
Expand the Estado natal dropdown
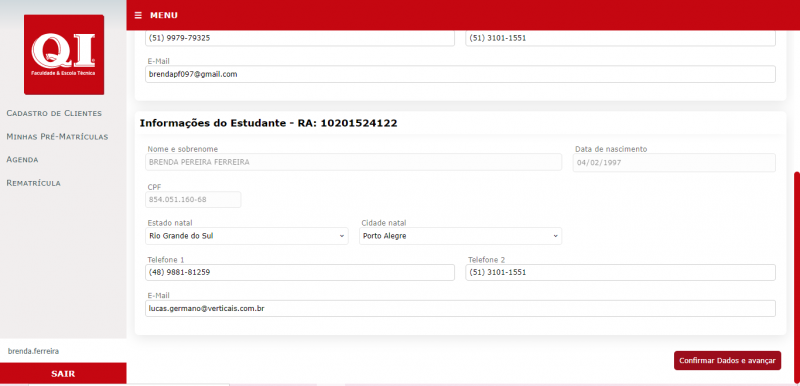247,236
